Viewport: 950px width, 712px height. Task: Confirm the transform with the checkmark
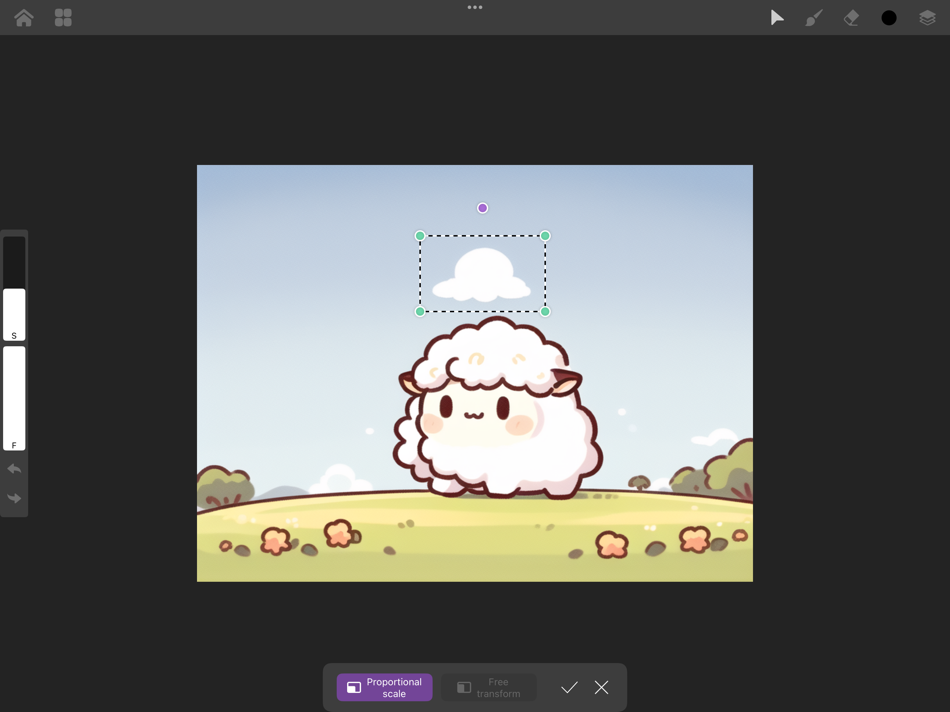point(570,687)
